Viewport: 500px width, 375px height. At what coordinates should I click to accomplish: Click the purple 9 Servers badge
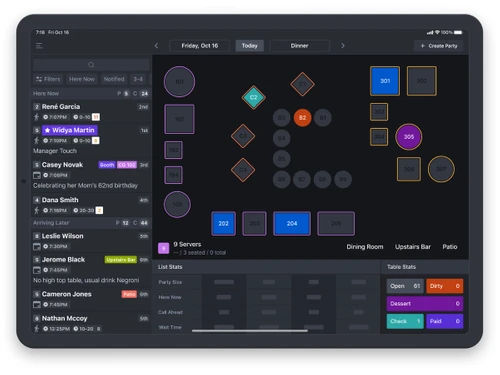[163, 248]
